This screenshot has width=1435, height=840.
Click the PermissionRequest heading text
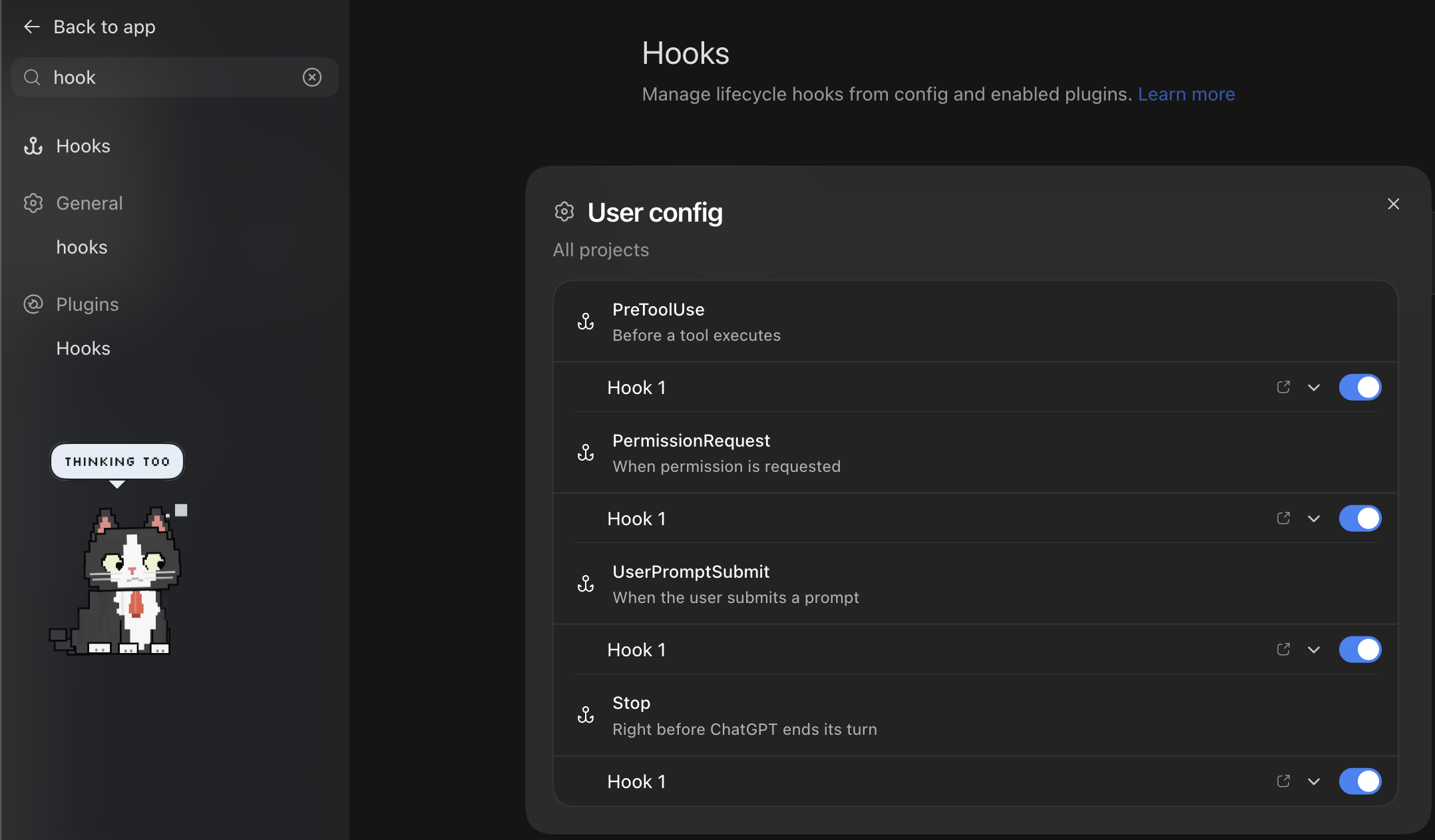[x=691, y=441]
